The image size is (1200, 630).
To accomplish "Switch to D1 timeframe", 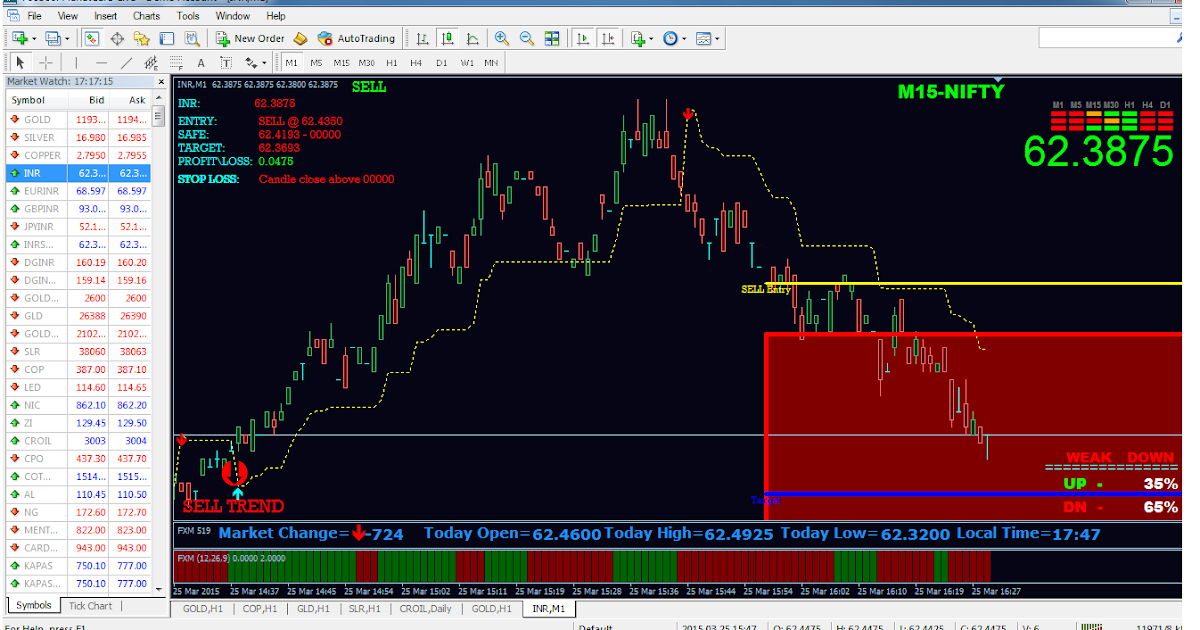I will click(441, 63).
